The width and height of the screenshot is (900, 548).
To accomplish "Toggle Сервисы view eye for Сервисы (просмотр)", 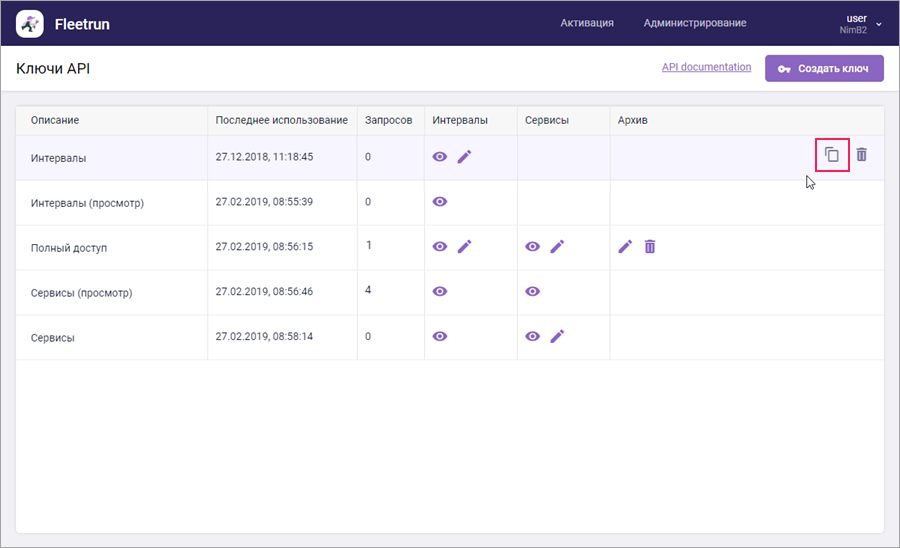I will [x=533, y=291].
